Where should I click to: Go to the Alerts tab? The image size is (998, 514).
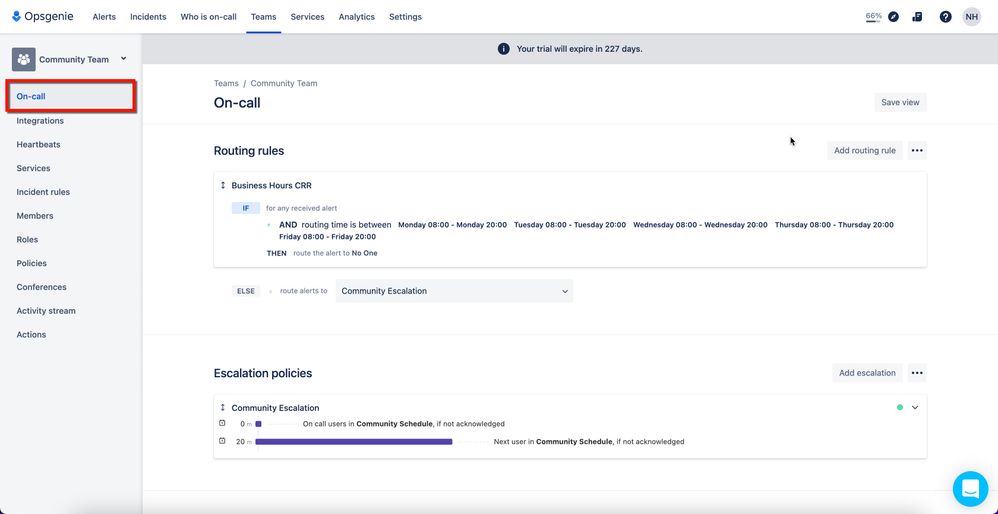pyautogui.click(x=104, y=17)
